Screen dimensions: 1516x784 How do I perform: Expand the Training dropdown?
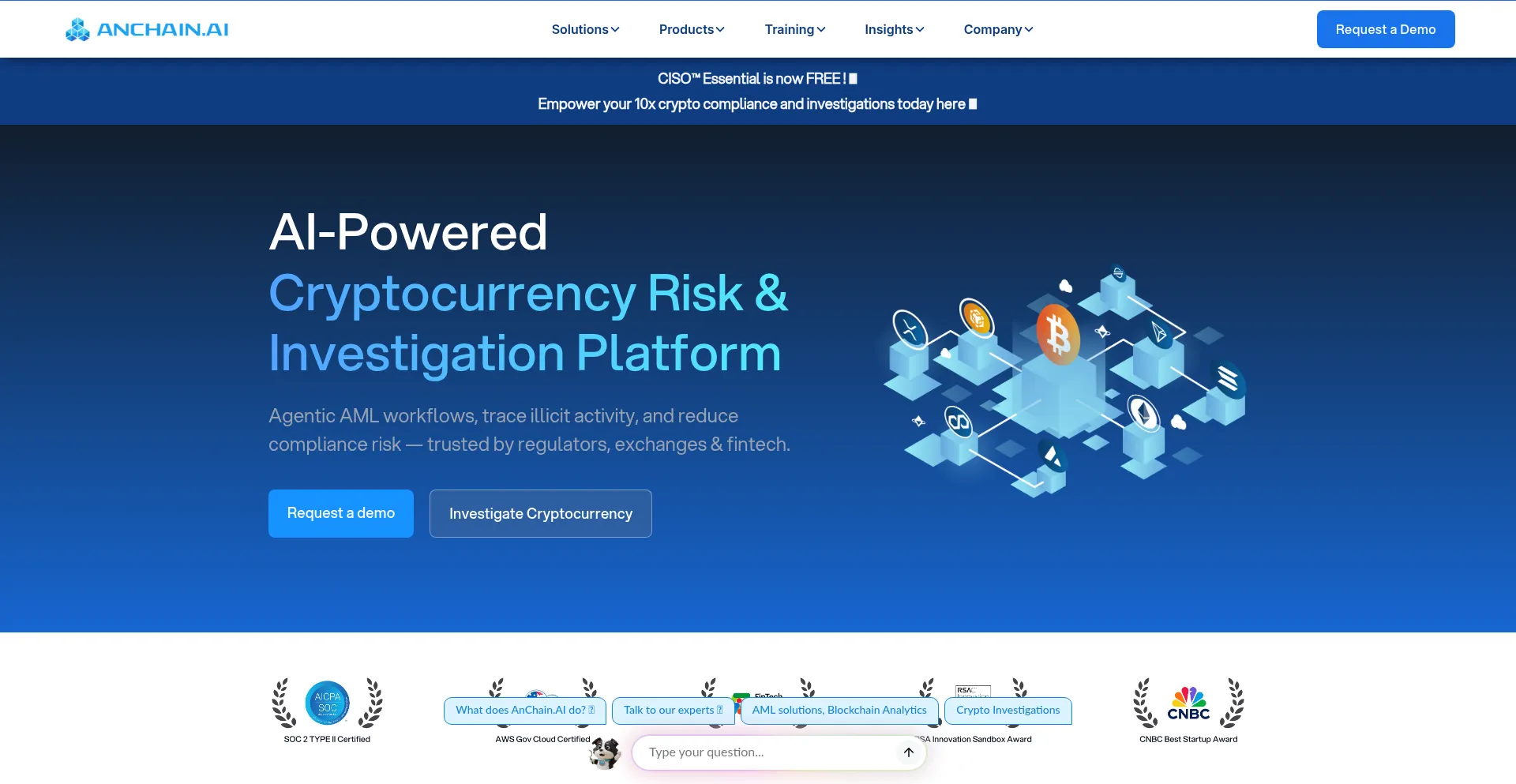[x=794, y=29]
